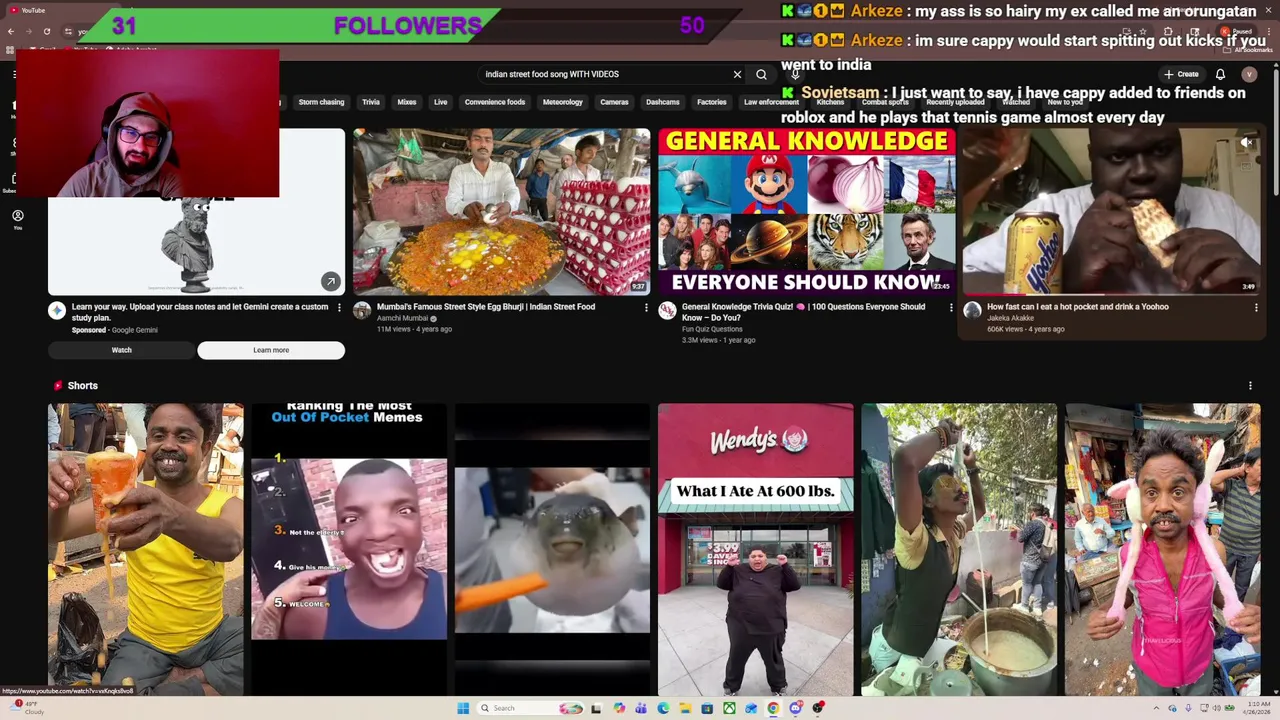This screenshot has width=1280, height=720.
Task: Click the Aamchi Mumbai channel avatar
Action: [362, 311]
